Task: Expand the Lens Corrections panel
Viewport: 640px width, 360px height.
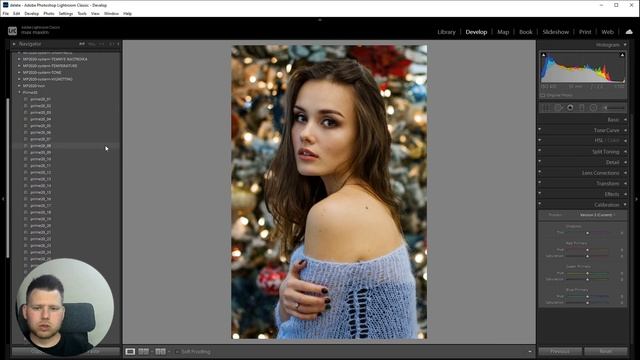Action: (626, 173)
